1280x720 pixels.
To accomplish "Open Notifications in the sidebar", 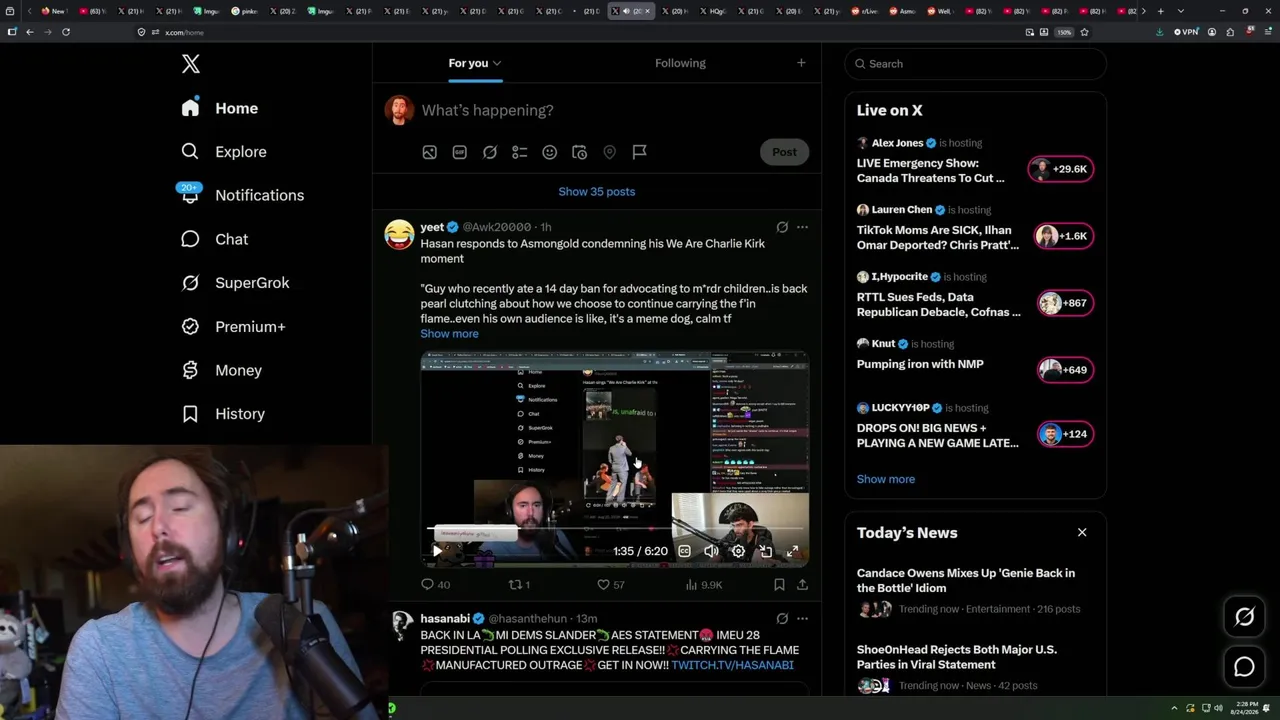I will click(x=242, y=195).
